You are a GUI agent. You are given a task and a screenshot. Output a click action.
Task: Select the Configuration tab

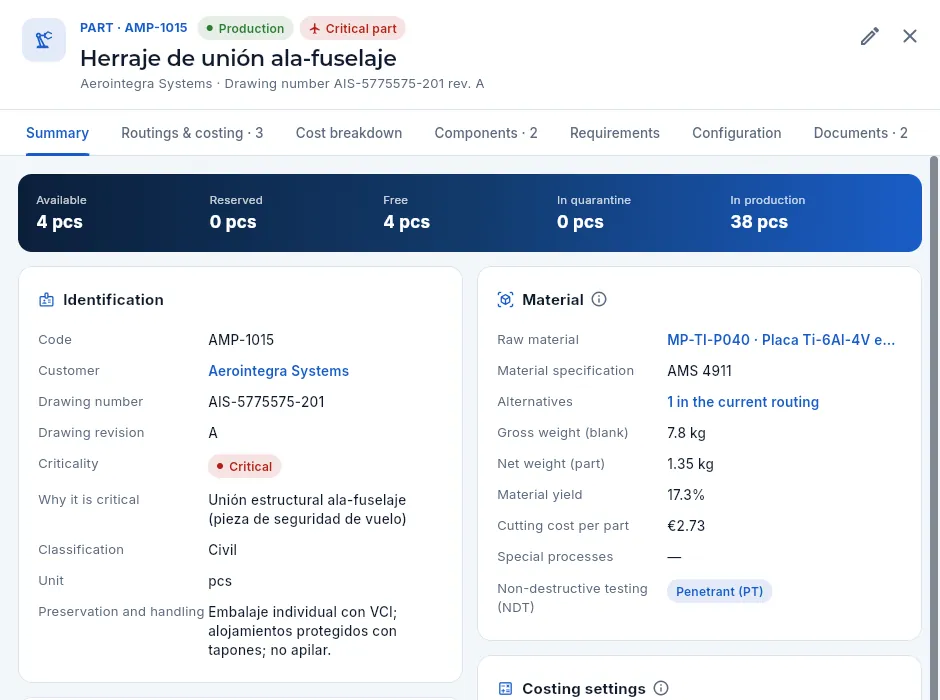[x=736, y=133]
